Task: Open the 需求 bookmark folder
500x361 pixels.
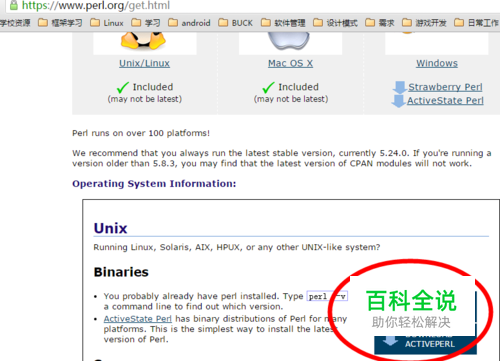Action: click(x=380, y=23)
